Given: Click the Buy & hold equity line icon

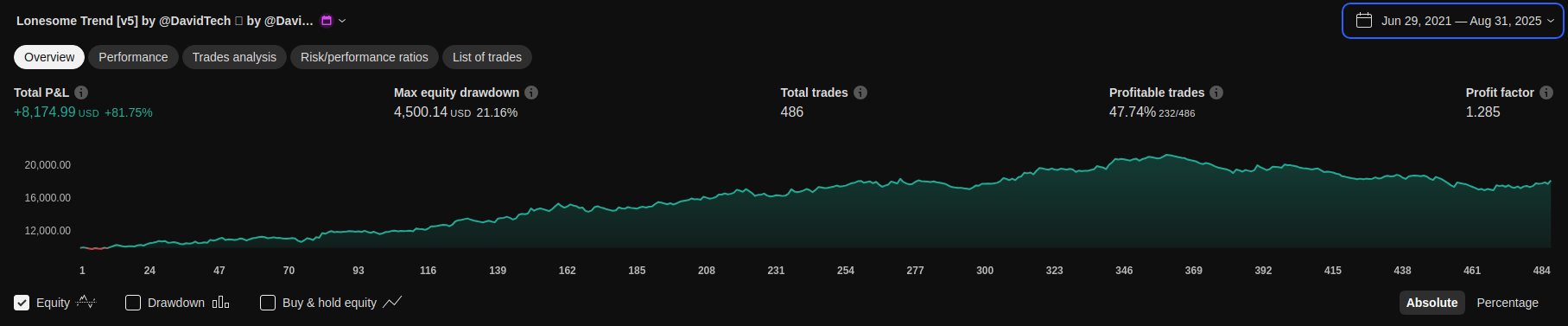Looking at the screenshot, I should click(x=392, y=302).
